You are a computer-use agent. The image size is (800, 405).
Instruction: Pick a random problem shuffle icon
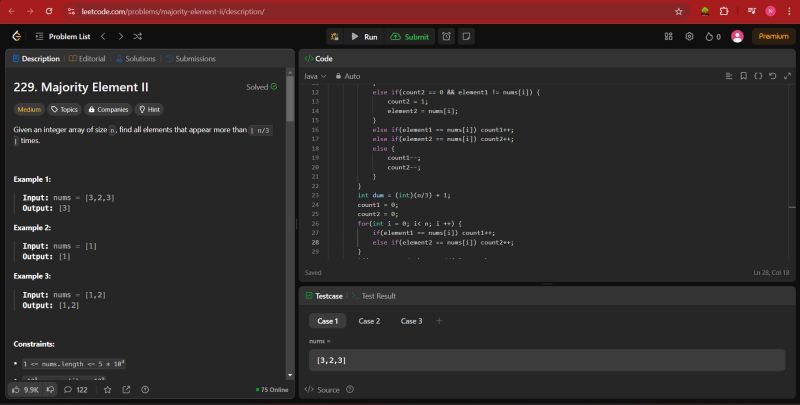138,36
